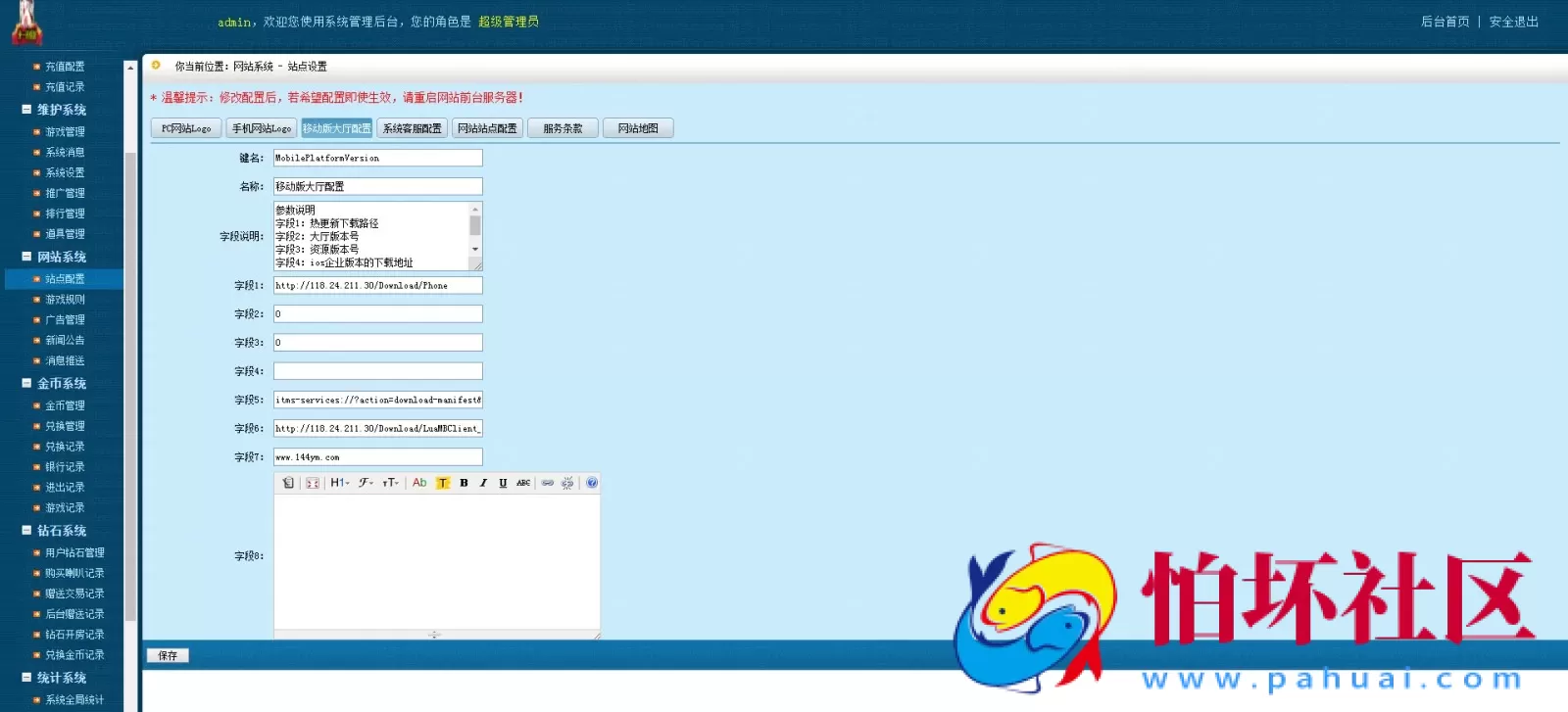Click the 字段8 editor bottom resize bar
This screenshot has width=1568, height=712.
tap(436, 635)
